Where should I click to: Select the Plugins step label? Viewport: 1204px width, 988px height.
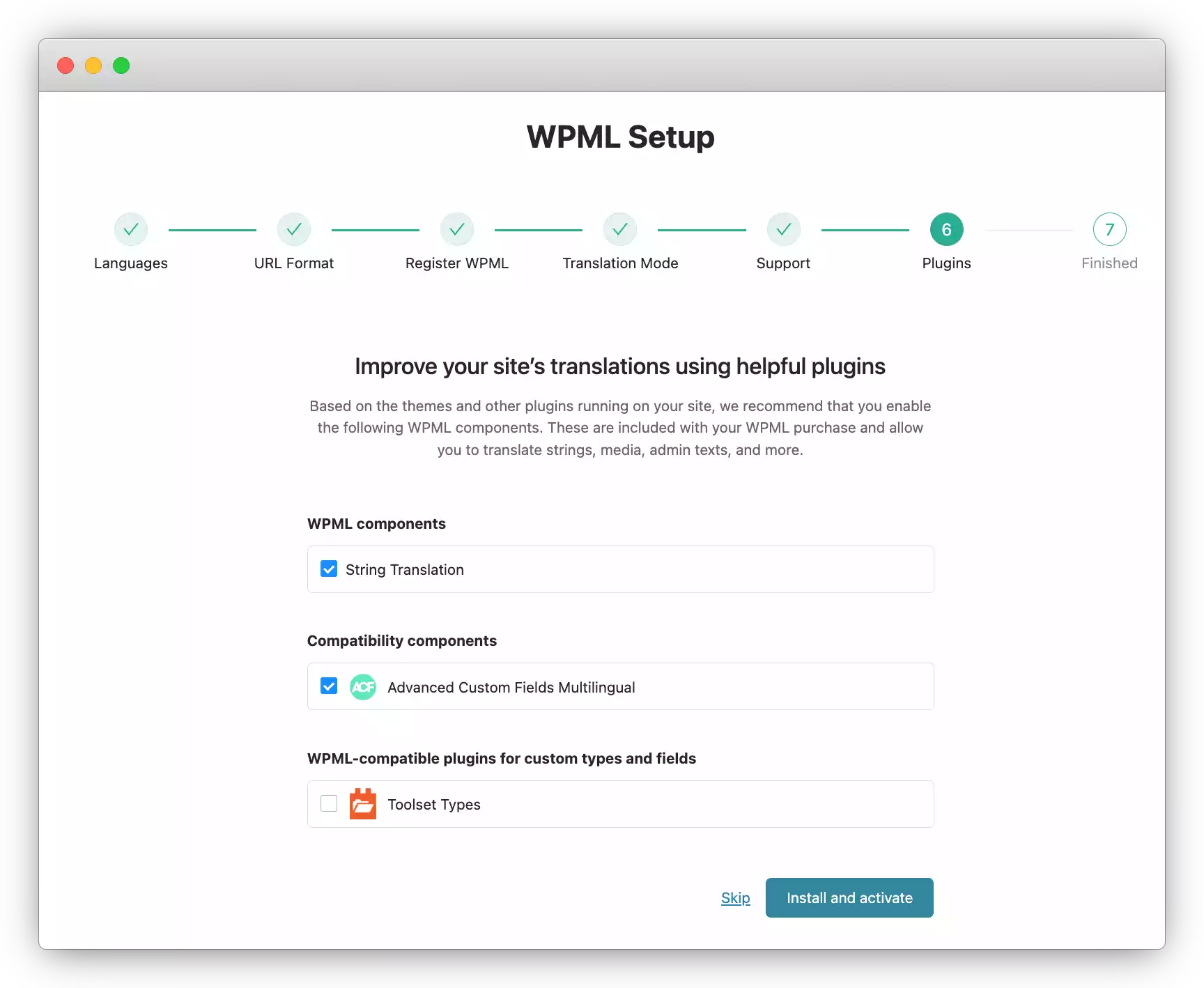[947, 263]
